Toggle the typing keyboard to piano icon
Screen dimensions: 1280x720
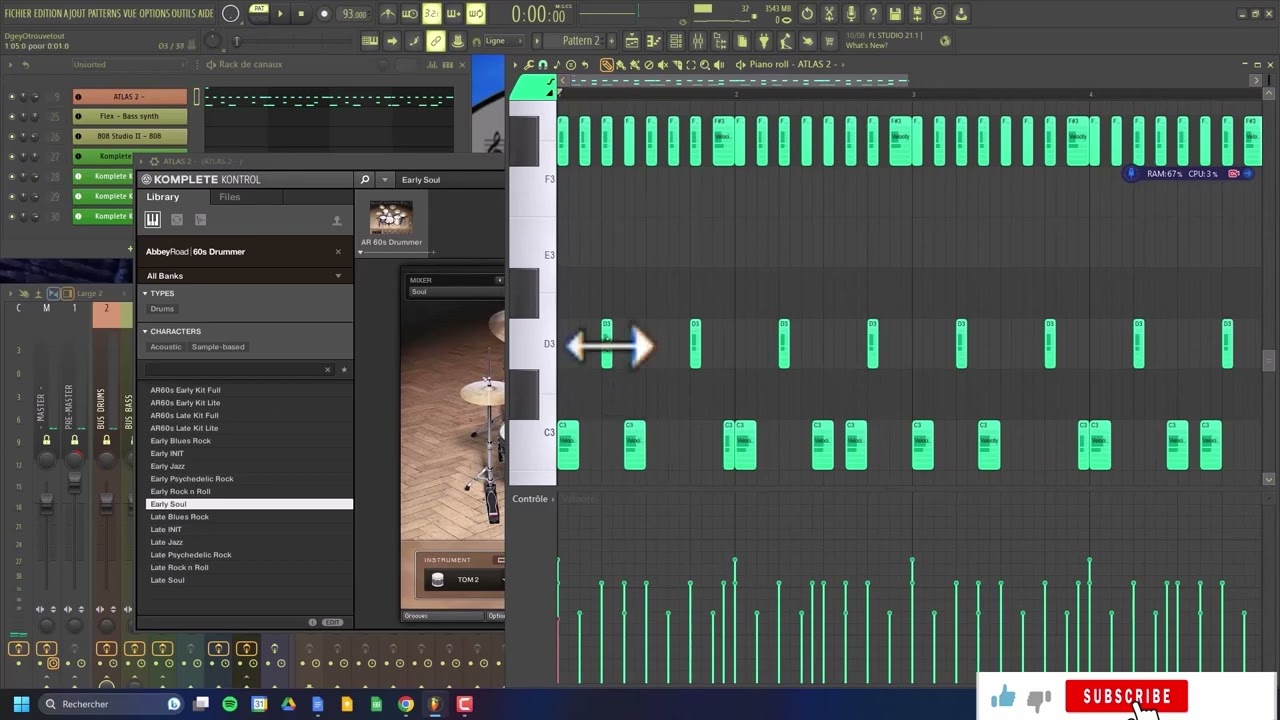370,41
